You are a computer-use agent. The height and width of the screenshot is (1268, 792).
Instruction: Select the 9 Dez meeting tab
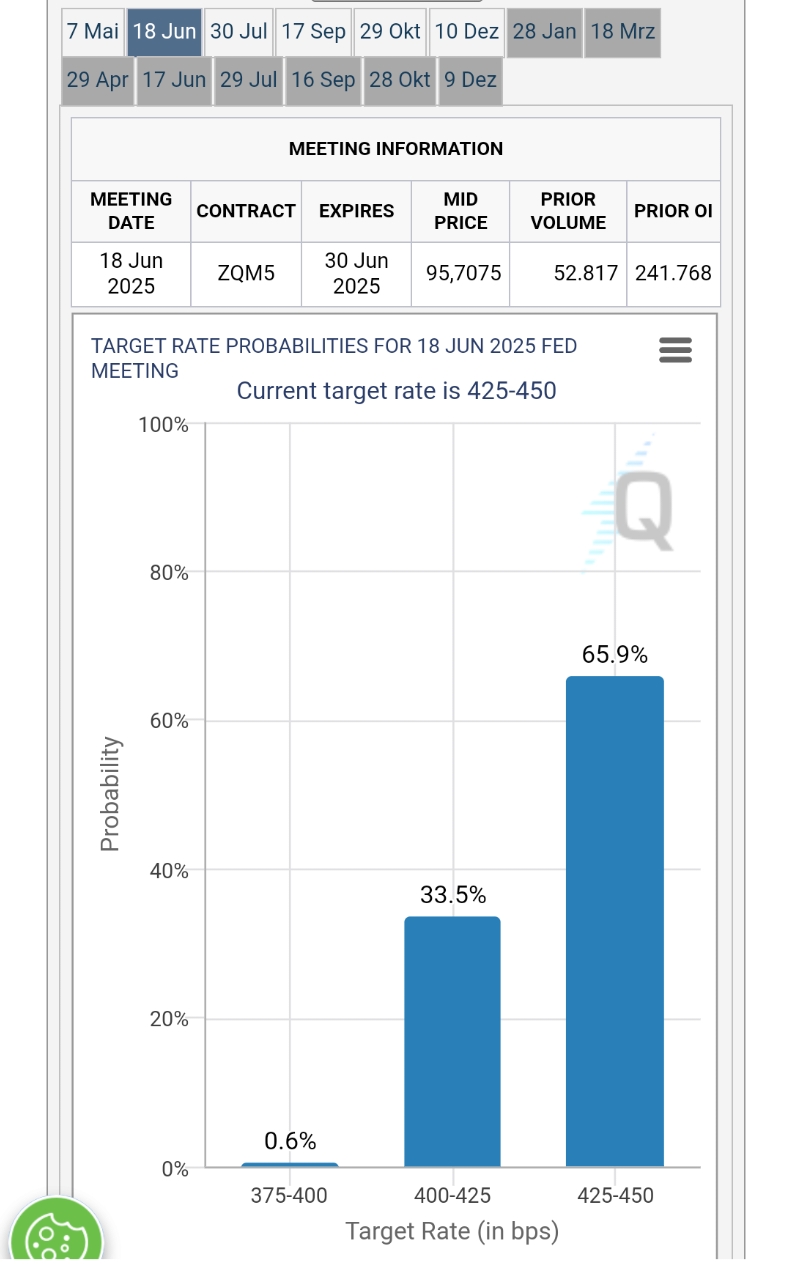(471, 80)
